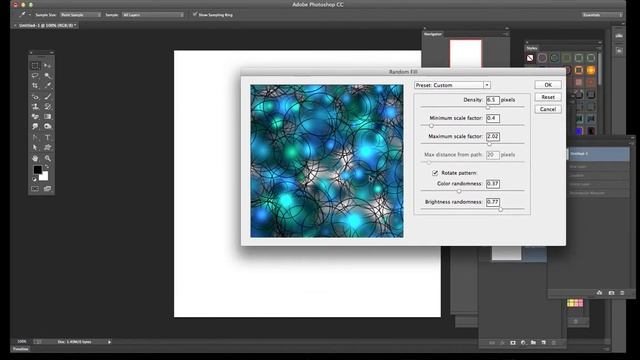Create new snapshot in History panel

[611, 293]
